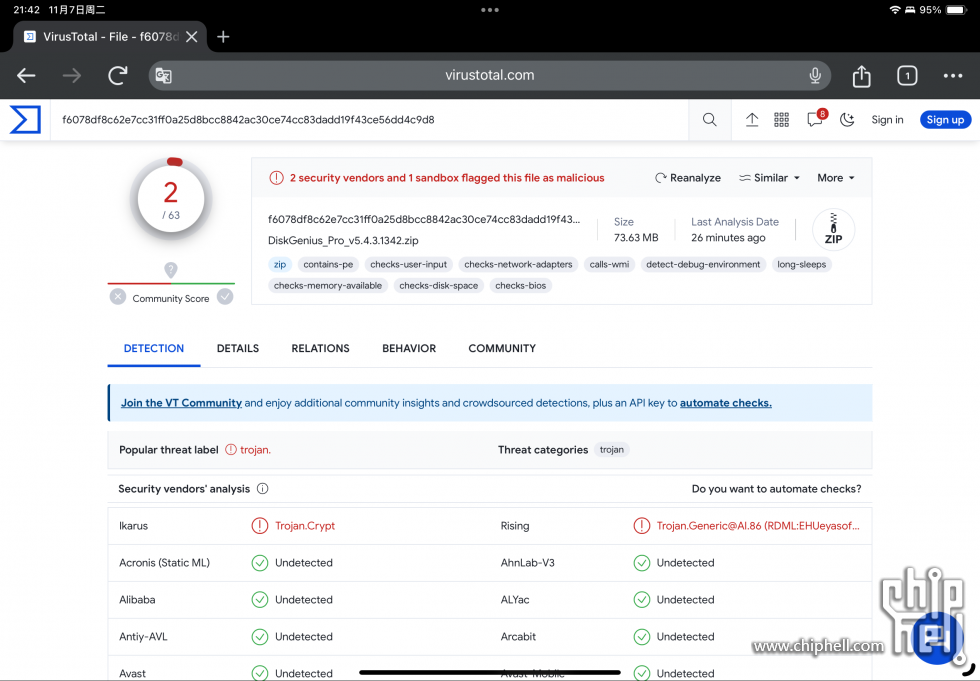Viewport: 980px width, 681px height.
Task: Click the Ikarus Trojan.Crypt result
Action: click(x=304, y=526)
